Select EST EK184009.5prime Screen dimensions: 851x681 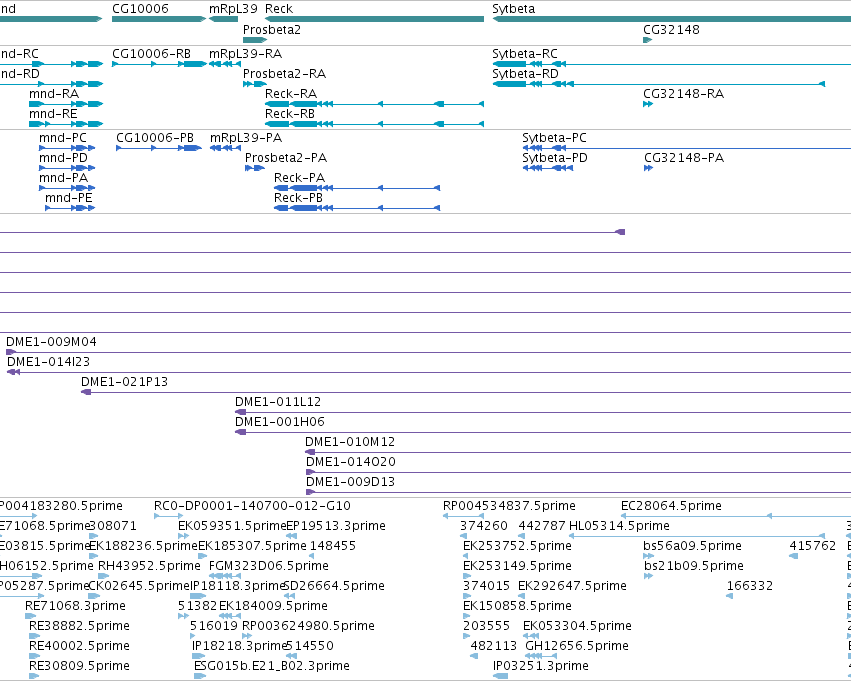273,606
